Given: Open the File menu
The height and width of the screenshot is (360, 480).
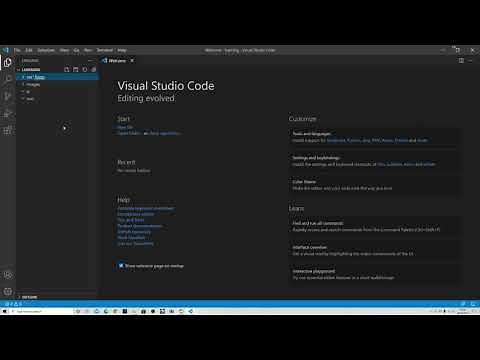Looking at the screenshot, I should coord(17,50).
